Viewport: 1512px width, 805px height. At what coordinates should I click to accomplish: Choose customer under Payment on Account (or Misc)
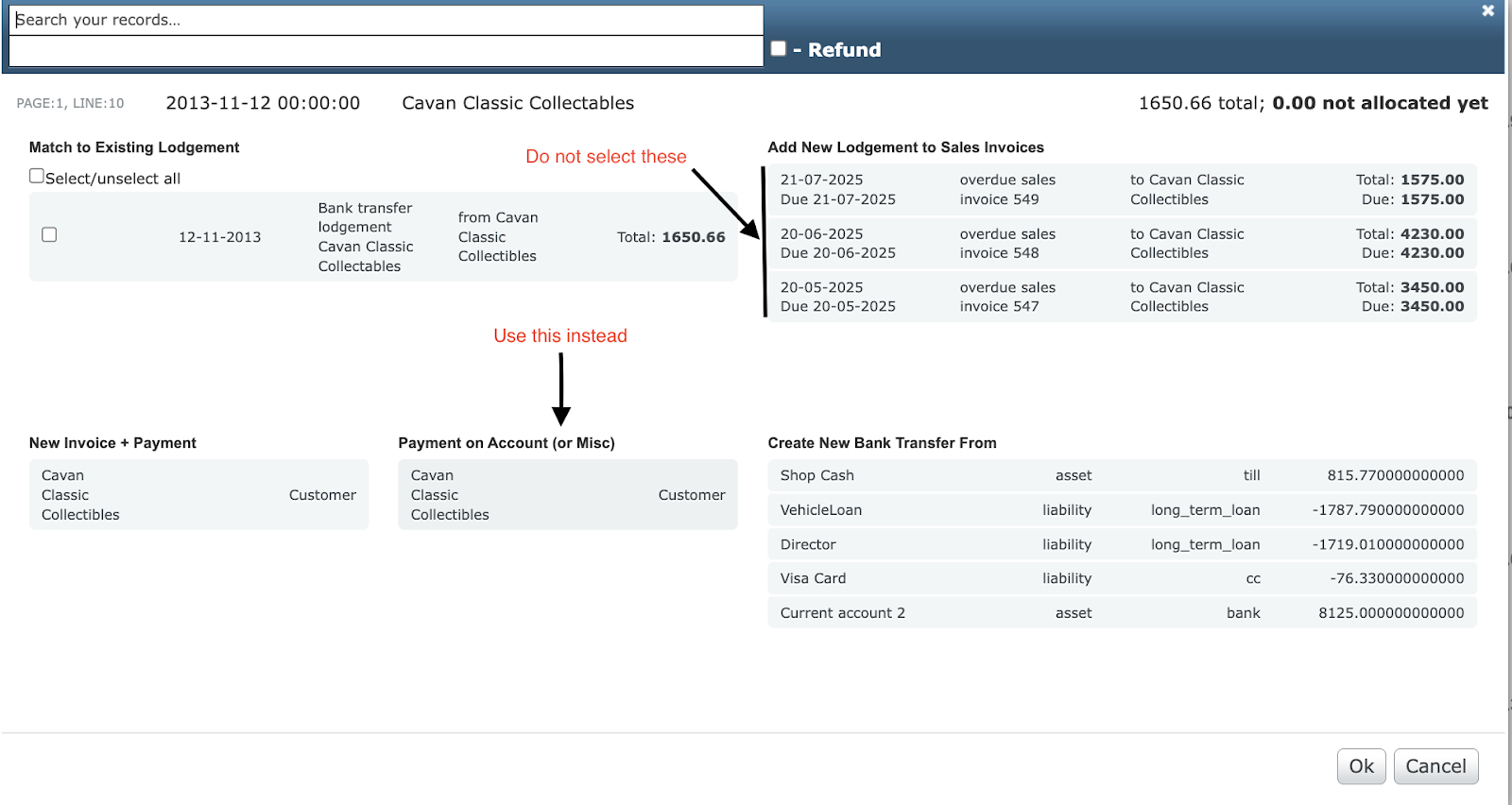(567, 495)
